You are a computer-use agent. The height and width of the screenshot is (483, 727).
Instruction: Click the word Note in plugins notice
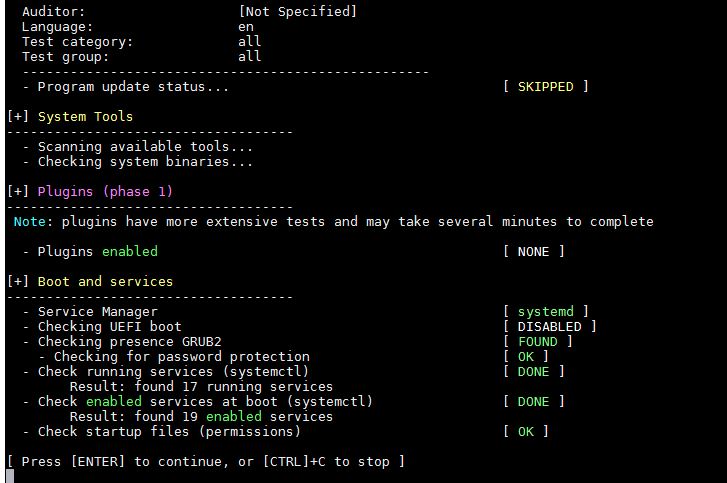coord(29,222)
